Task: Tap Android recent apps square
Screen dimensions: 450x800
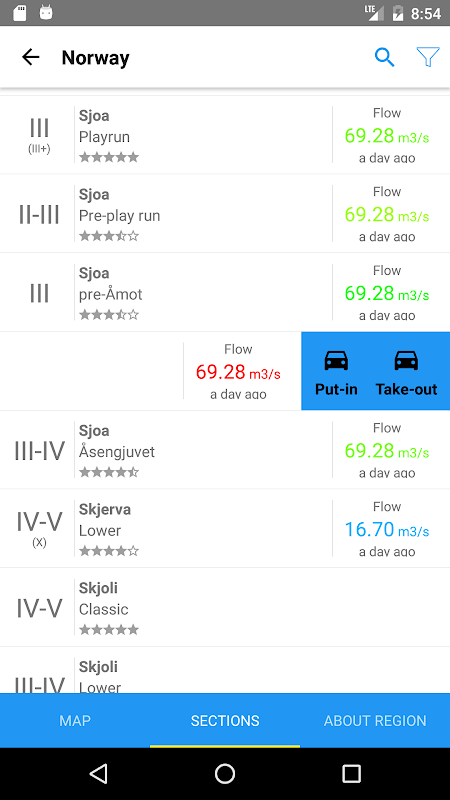Action: 351,773
